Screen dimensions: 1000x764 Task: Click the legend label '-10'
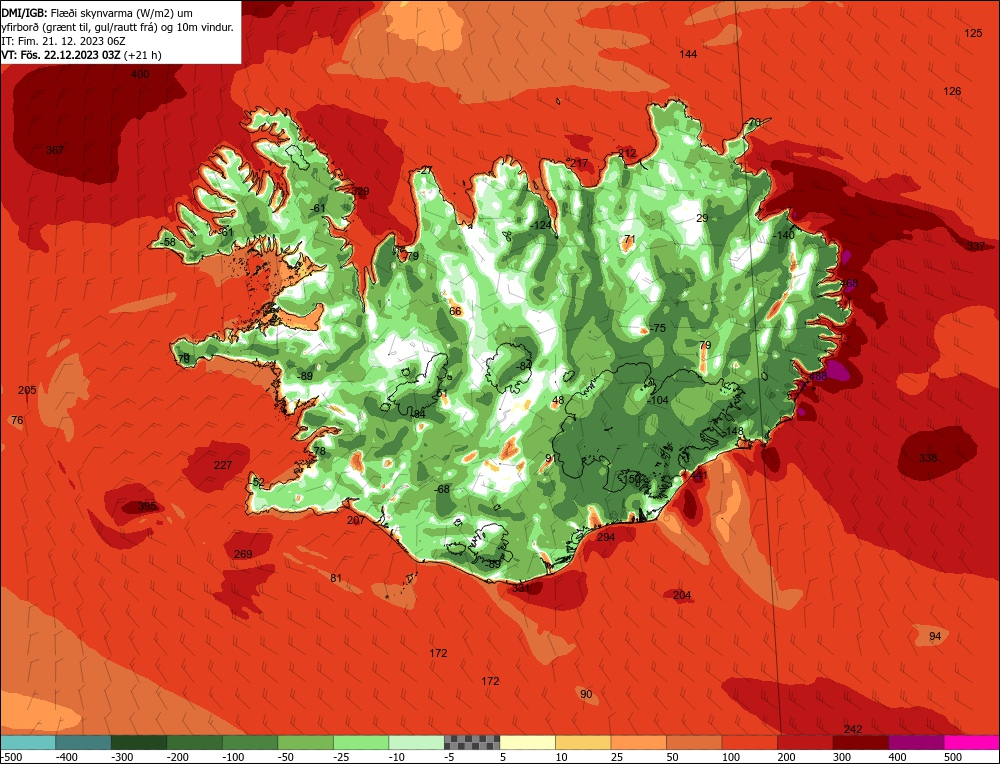coord(397,757)
